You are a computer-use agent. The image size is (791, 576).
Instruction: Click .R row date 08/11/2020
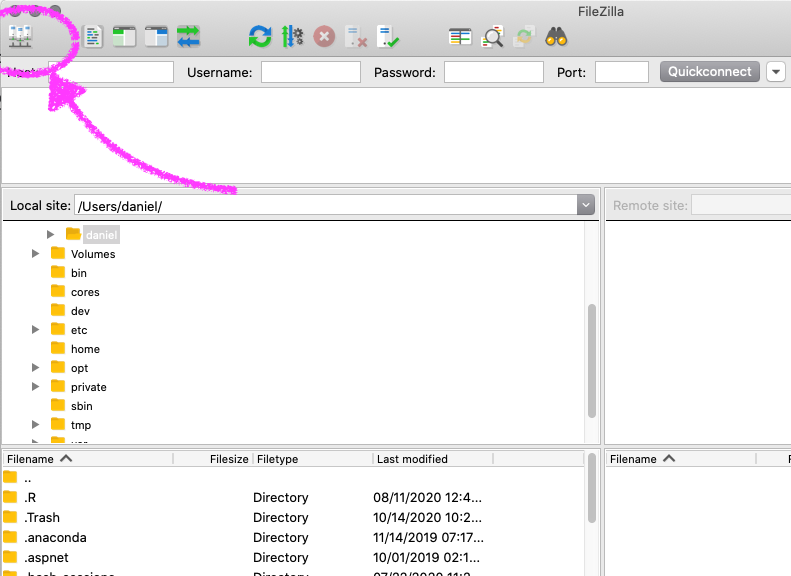click(x=427, y=498)
